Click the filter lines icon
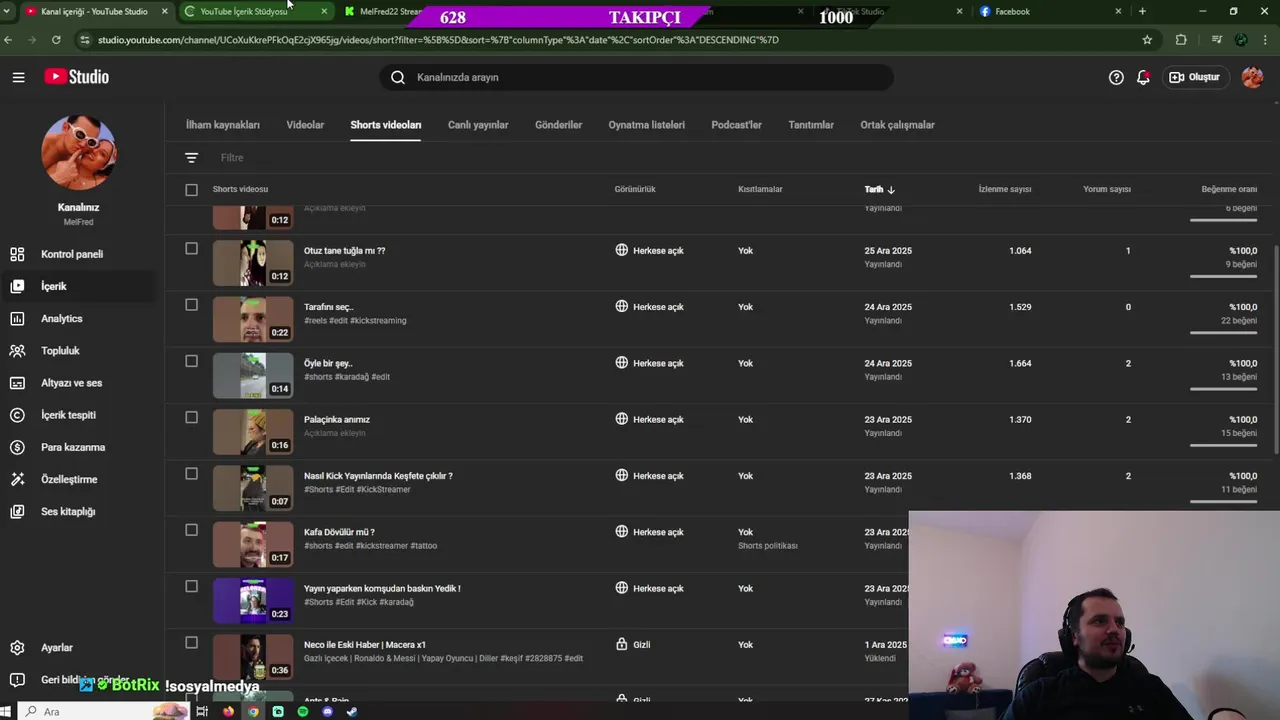The image size is (1280, 720). 192,158
